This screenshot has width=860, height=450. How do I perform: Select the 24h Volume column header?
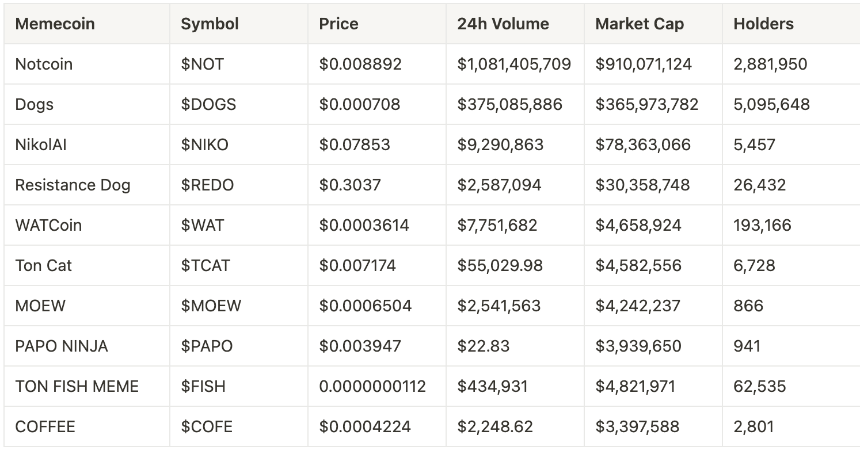point(503,24)
